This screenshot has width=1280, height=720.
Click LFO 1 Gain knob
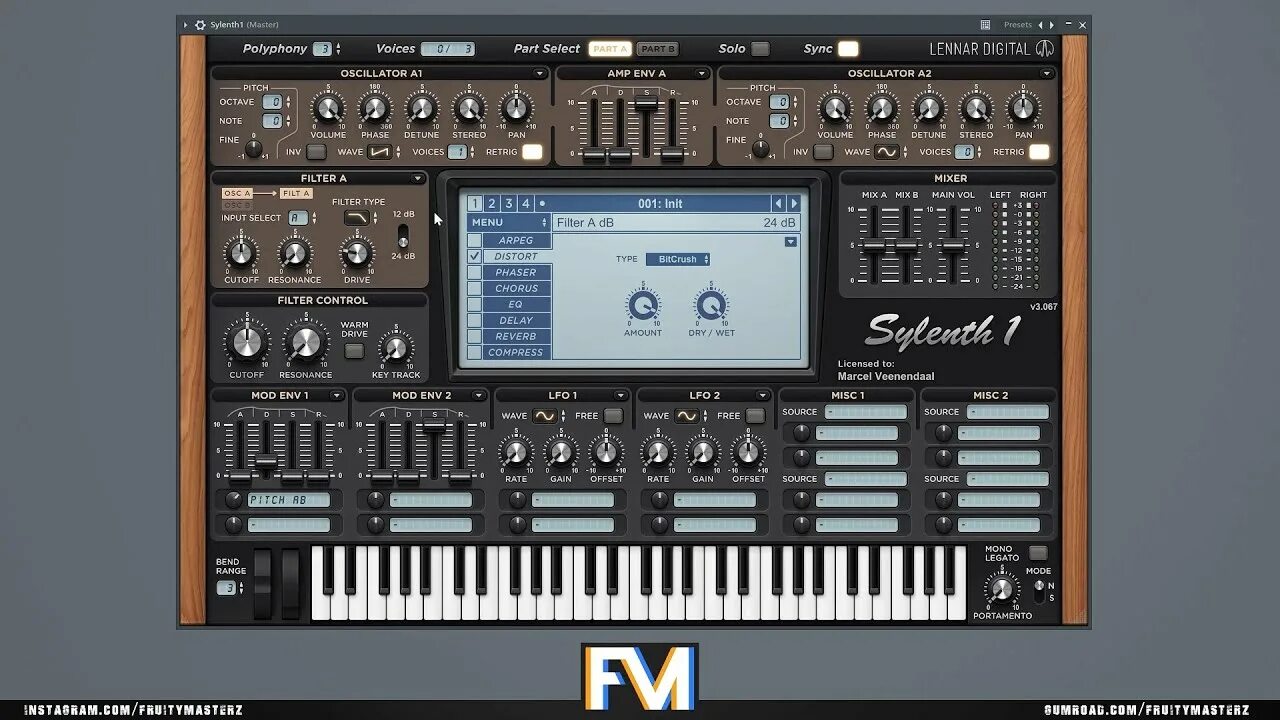561,453
